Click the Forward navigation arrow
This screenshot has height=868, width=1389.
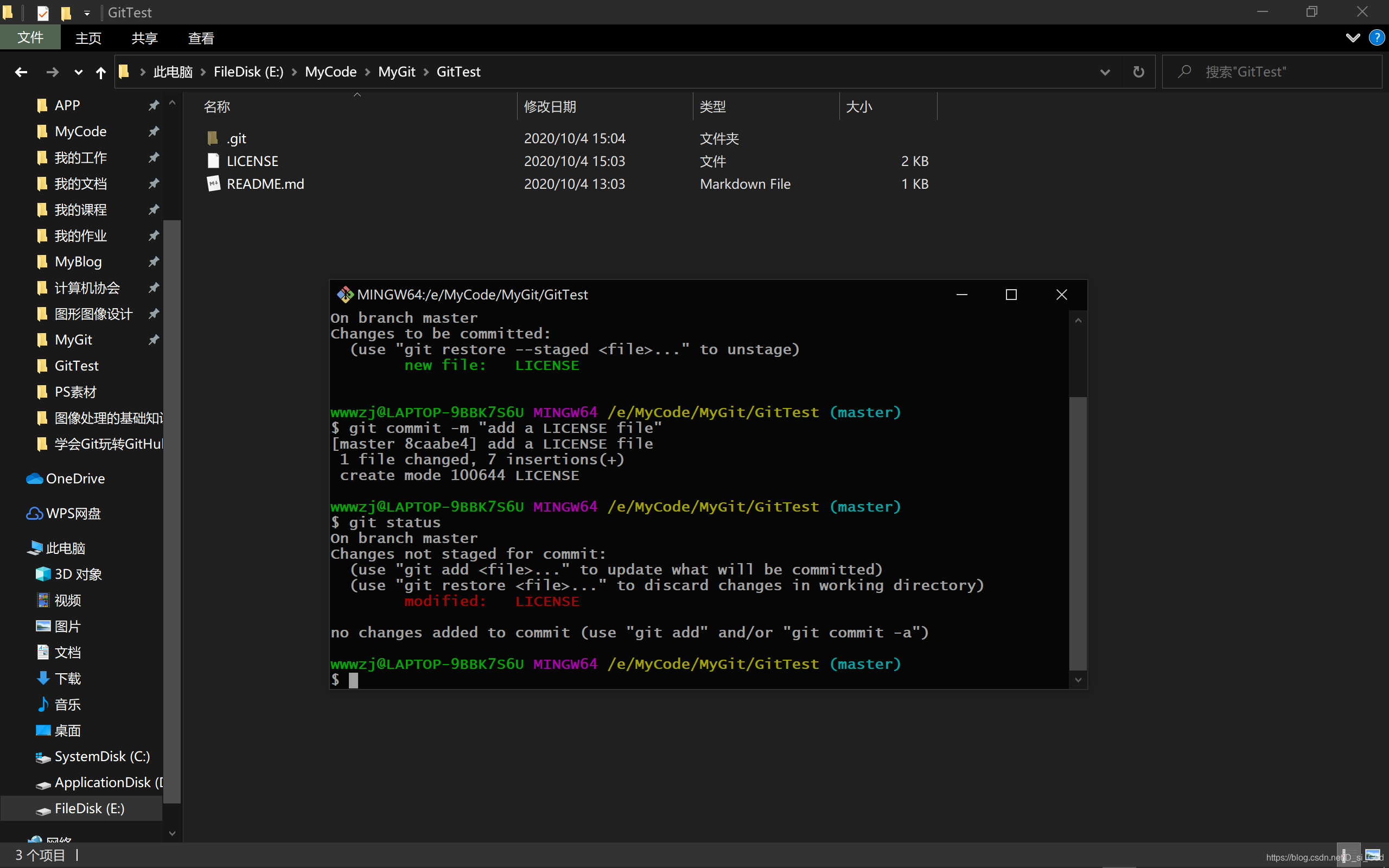click(52, 72)
